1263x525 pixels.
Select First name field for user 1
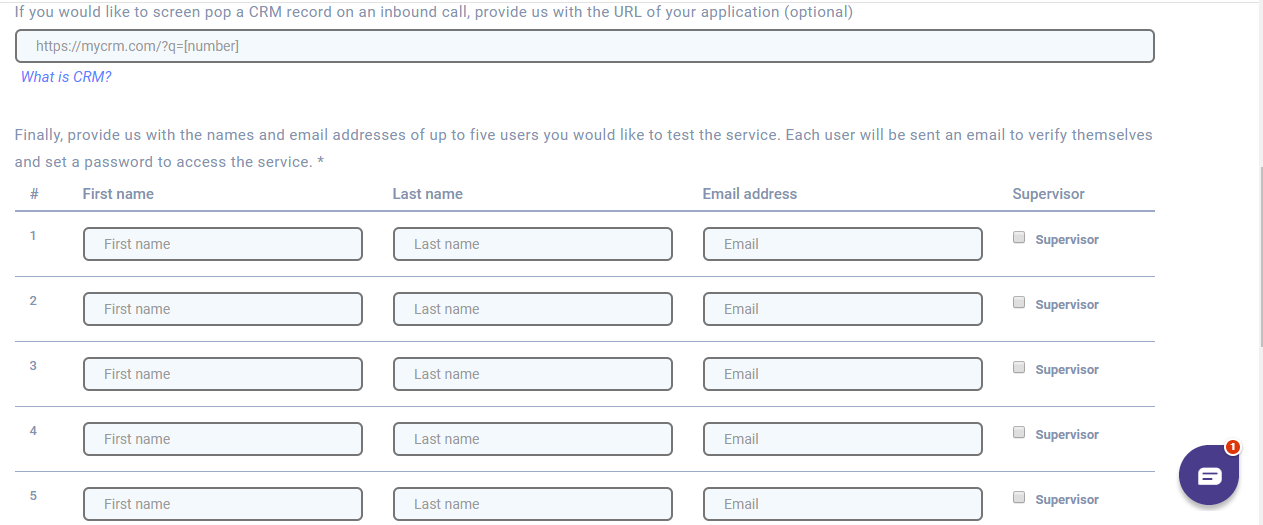[x=223, y=244]
